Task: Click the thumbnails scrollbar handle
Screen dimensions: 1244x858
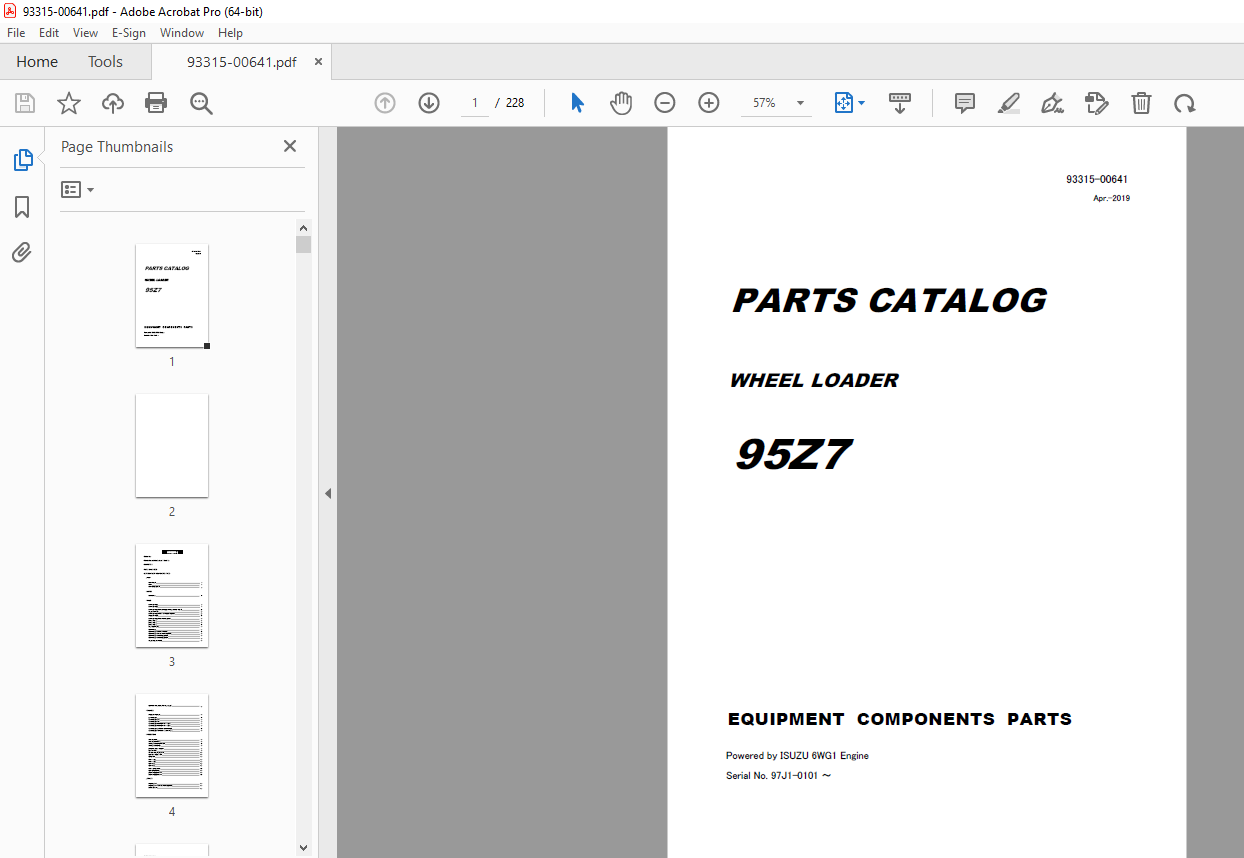Action: [x=304, y=245]
